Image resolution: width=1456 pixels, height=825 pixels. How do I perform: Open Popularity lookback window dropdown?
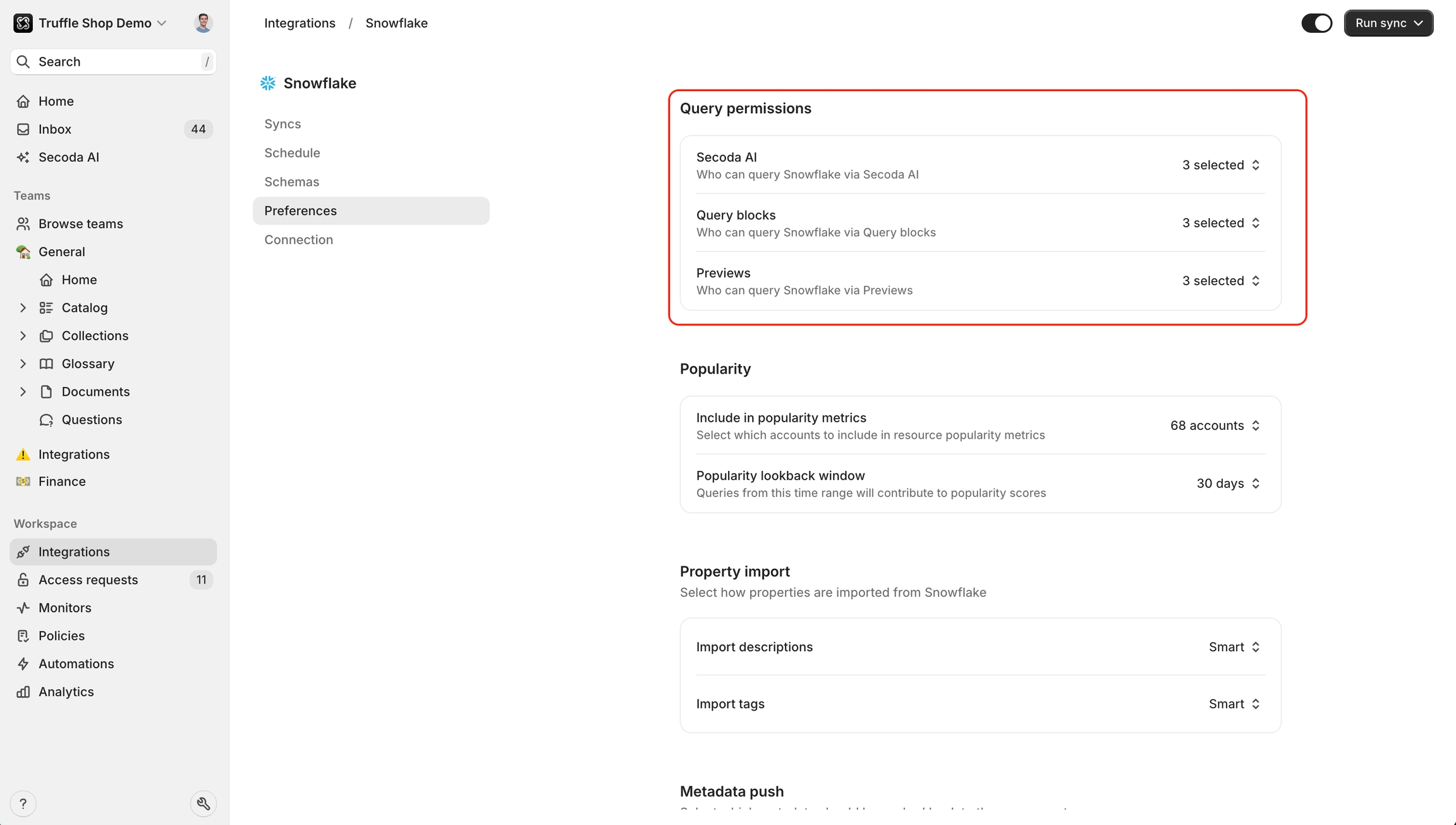pos(1227,484)
